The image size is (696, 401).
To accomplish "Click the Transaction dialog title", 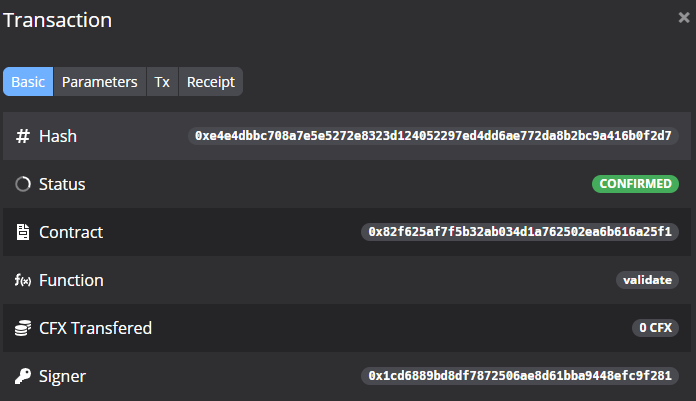I will [x=58, y=20].
